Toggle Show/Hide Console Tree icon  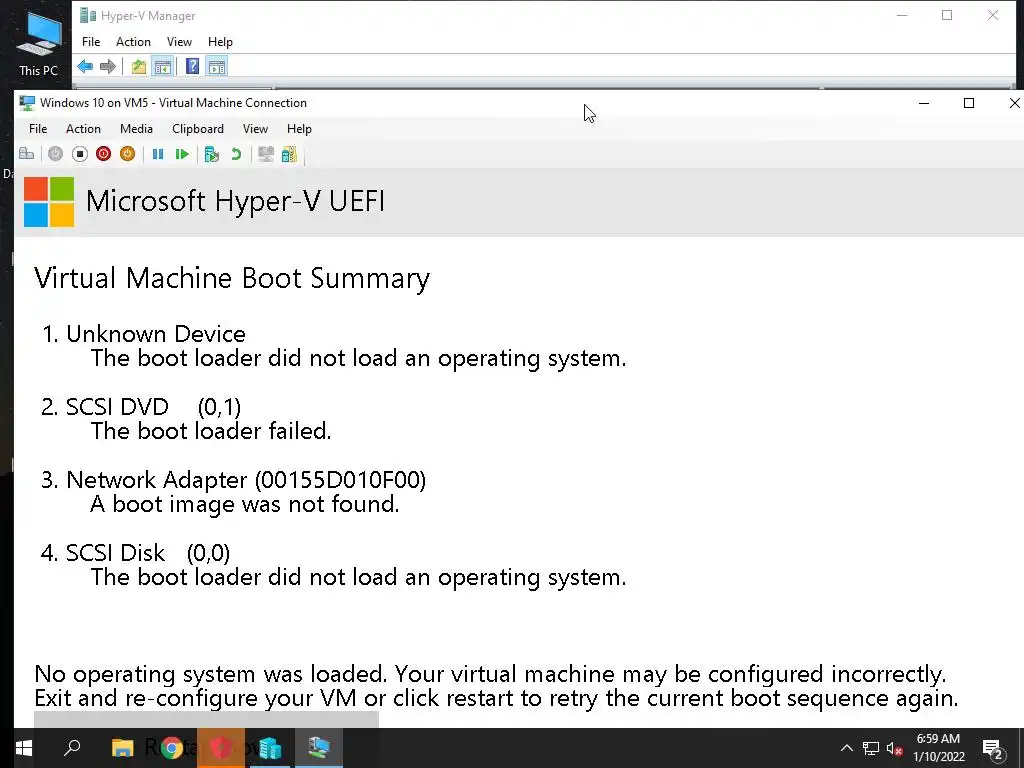pos(163,67)
